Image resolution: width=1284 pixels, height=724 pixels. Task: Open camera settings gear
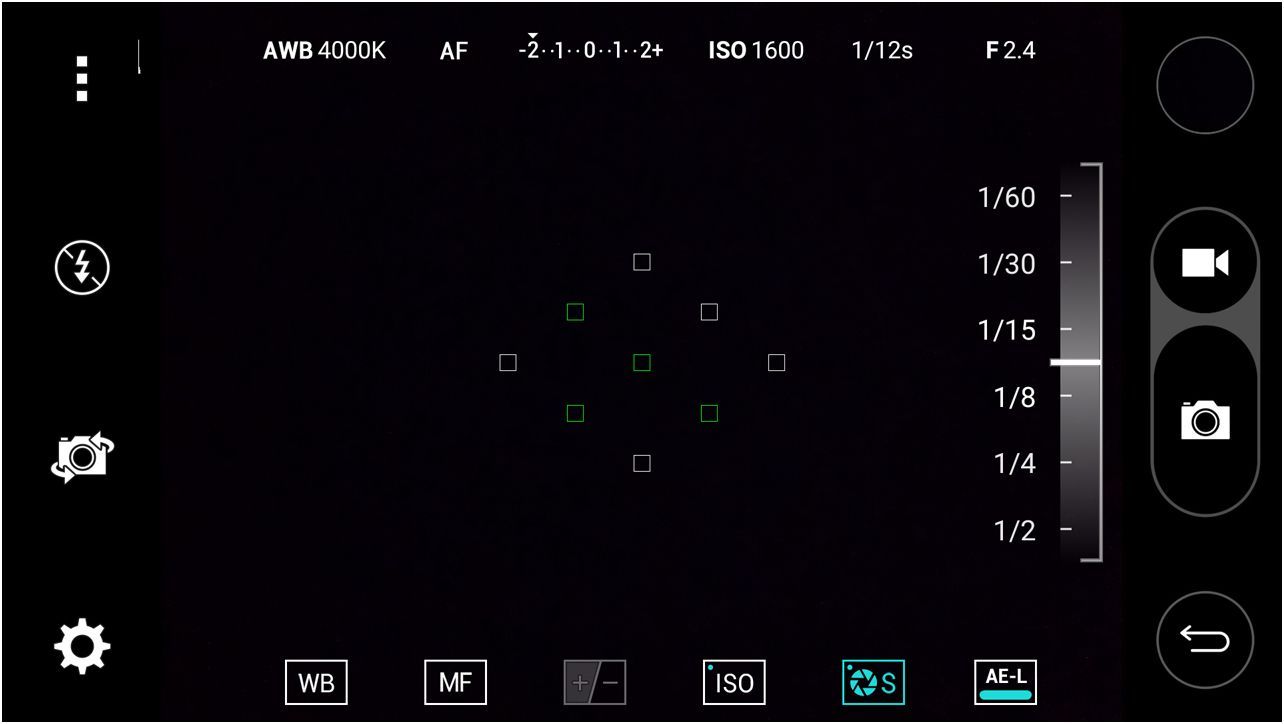point(82,646)
